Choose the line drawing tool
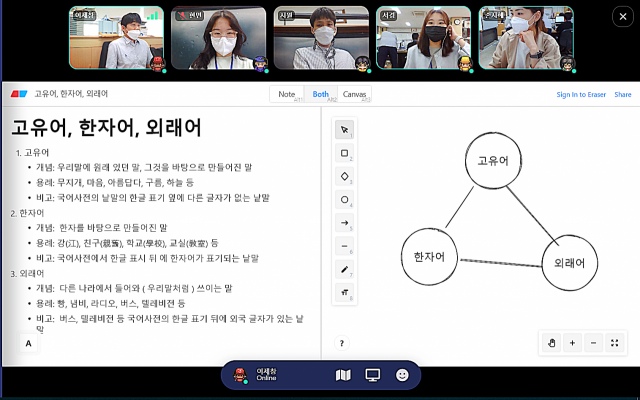Viewport: 640px width, 400px height. click(x=344, y=246)
